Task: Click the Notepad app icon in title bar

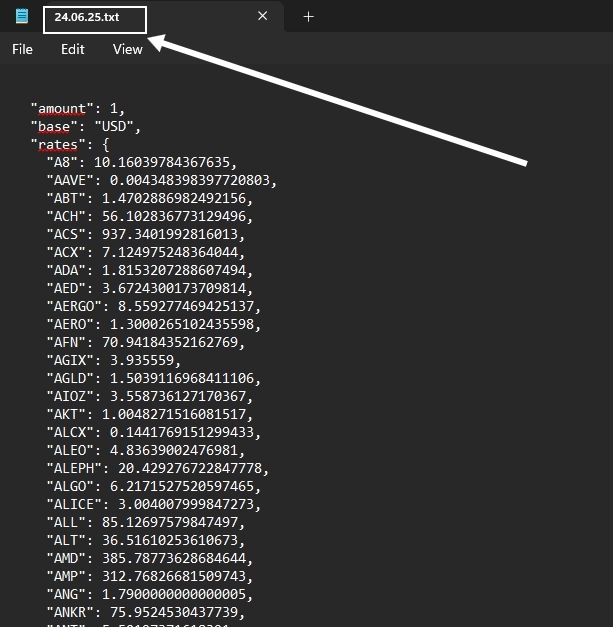Action: (22, 17)
